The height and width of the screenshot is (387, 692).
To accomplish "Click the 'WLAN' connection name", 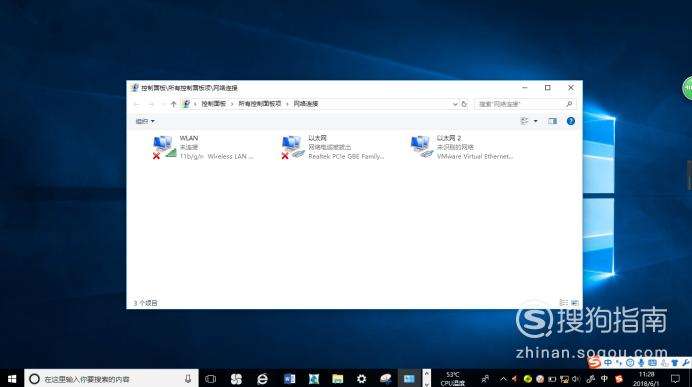I will pyautogui.click(x=189, y=138).
